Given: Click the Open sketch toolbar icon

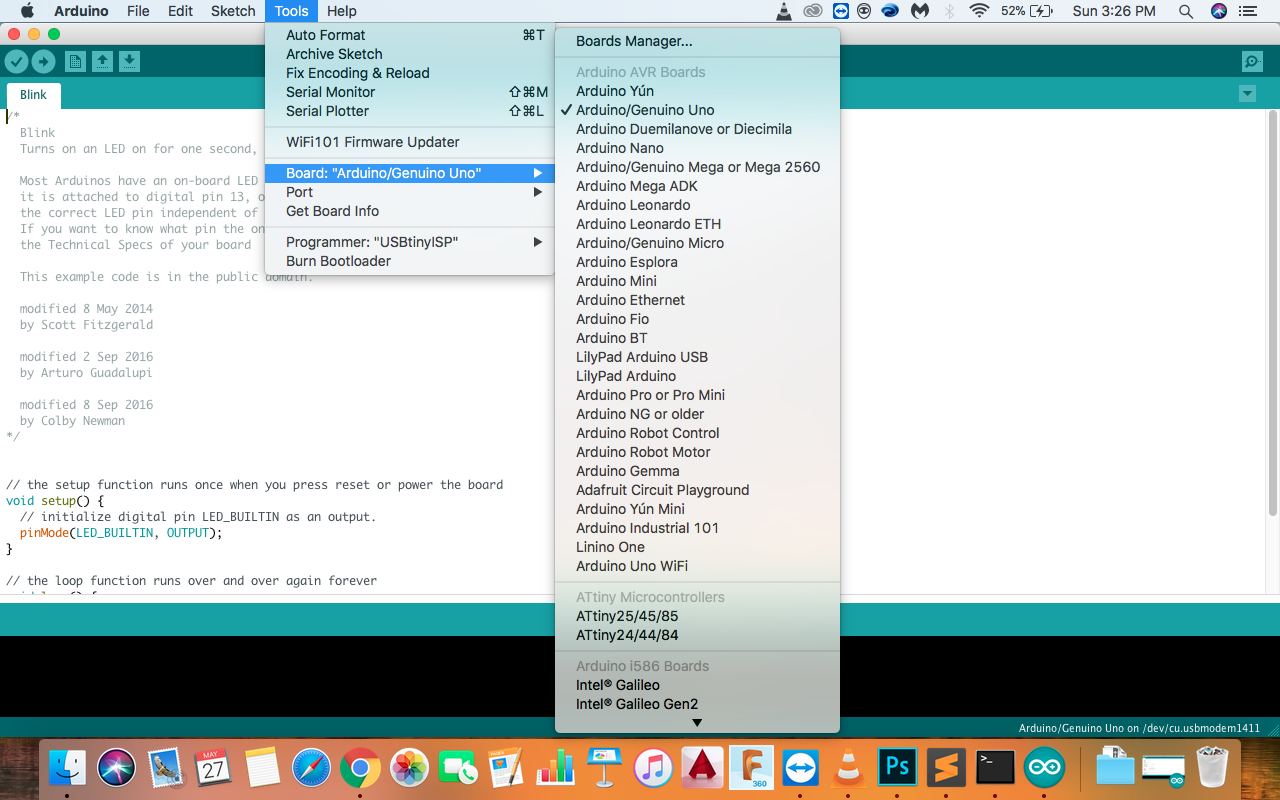Looking at the screenshot, I should (x=102, y=62).
